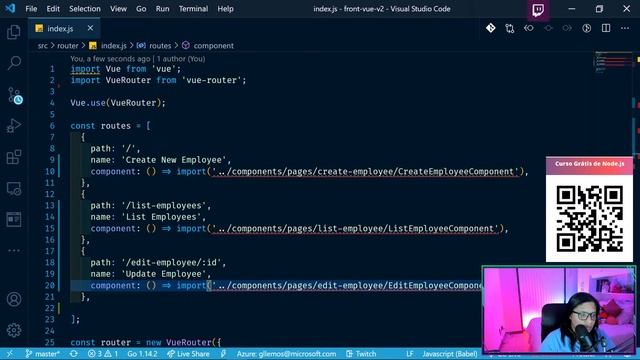640x360 pixels.
Task: Click the webcam video overlay
Action: pos(559,310)
